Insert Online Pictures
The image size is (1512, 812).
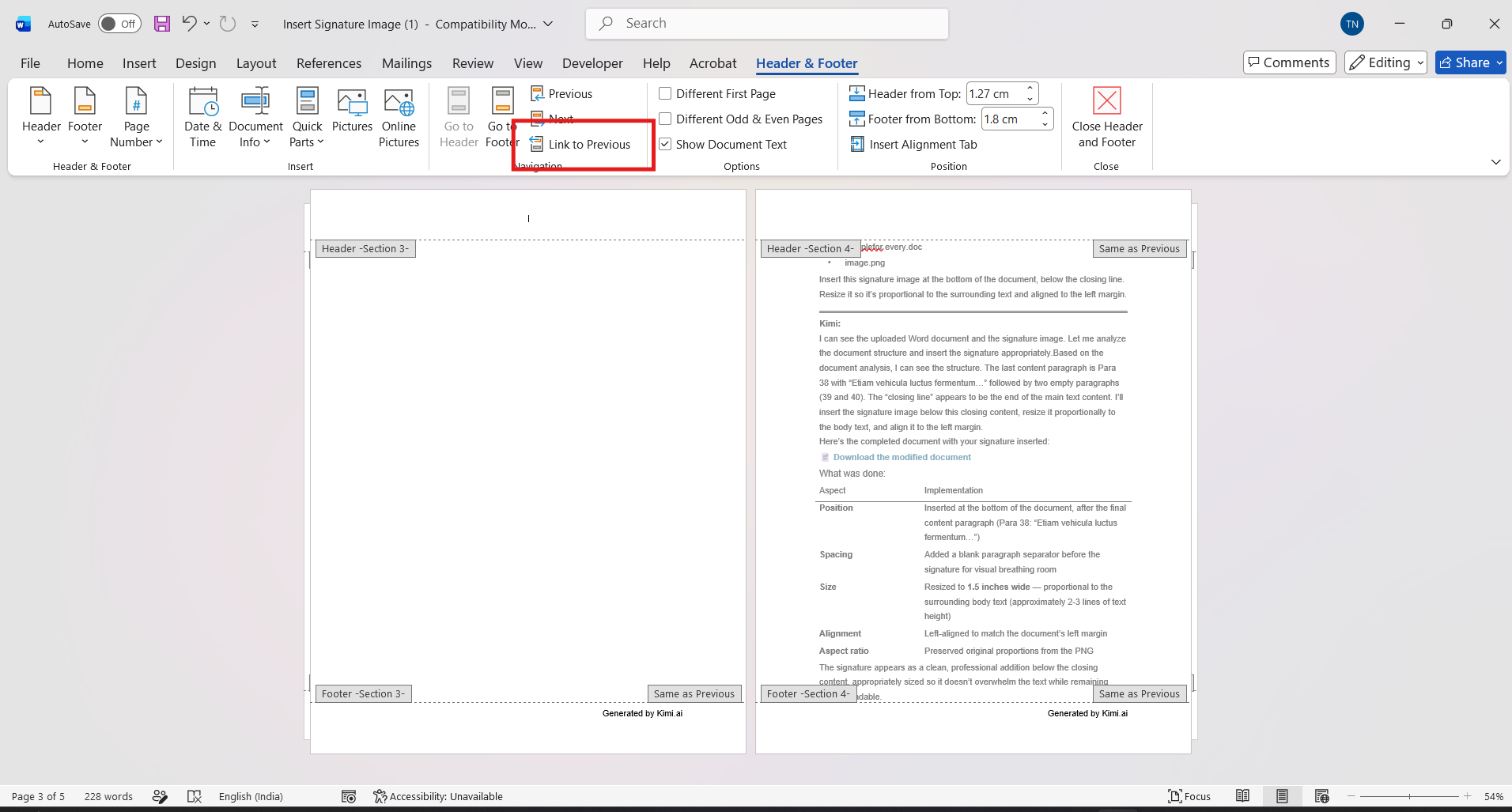pos(399,117)
